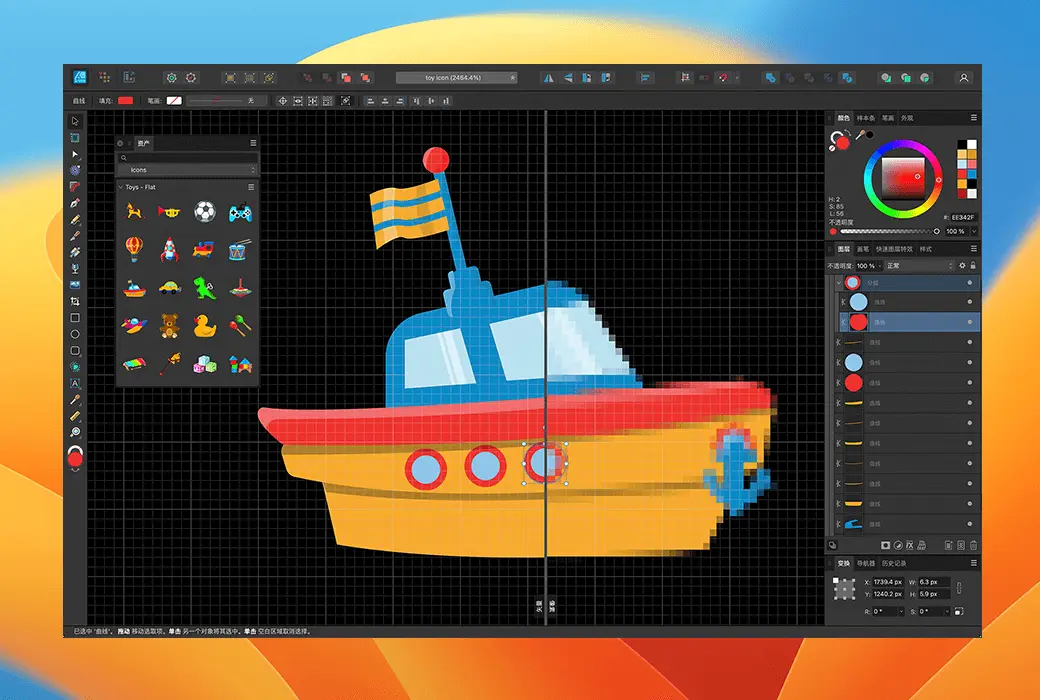Screen dimensions: 1040x700
Task: Open the Colour panel options menu
Action: tap(974, 117)
